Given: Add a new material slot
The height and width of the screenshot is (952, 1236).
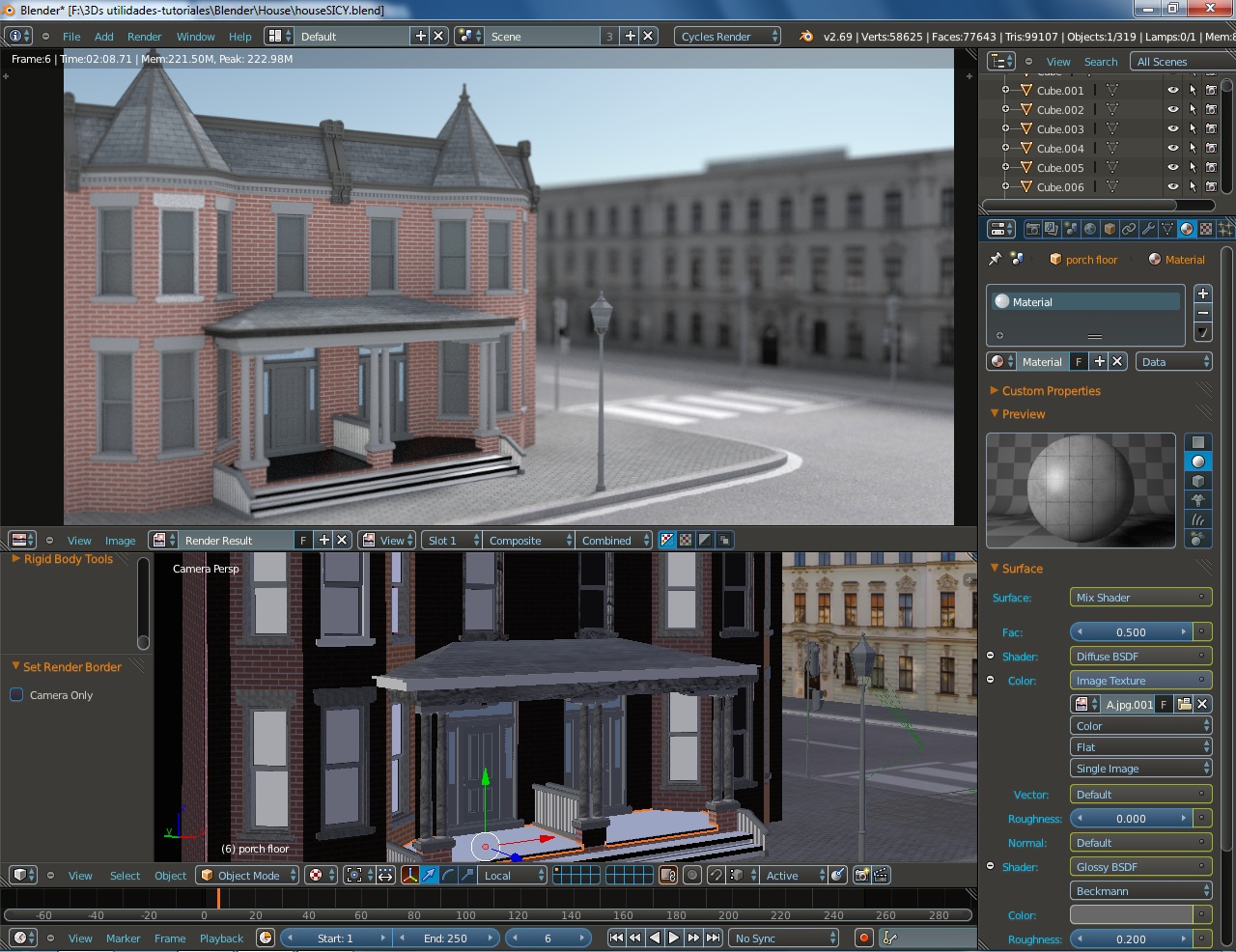Looking at the screenshot, I should tap(1203, 294).
